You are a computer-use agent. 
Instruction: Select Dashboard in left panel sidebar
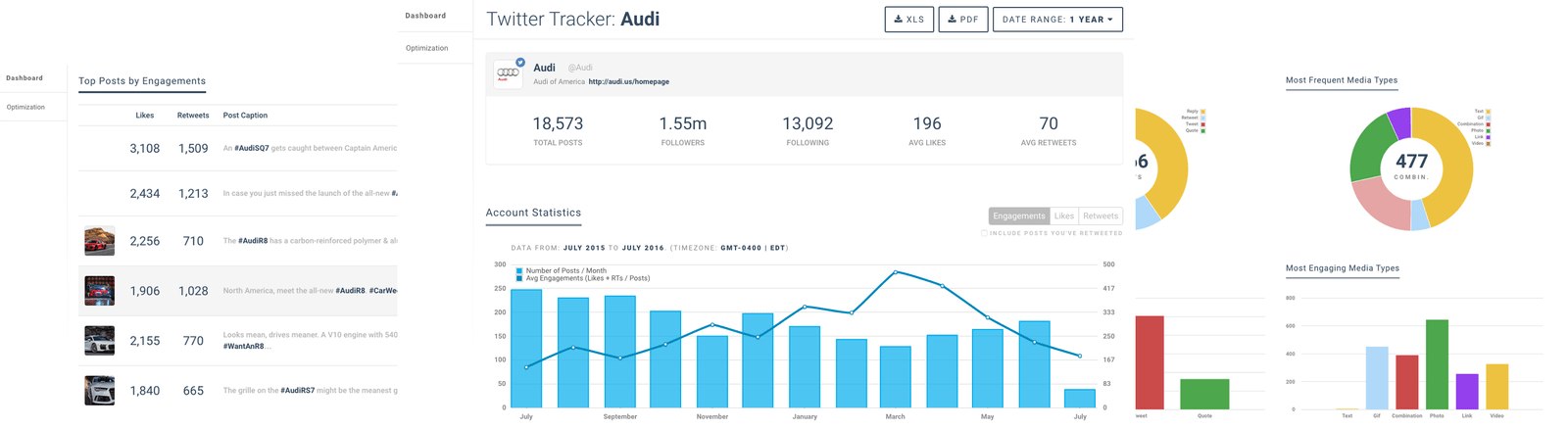click(24, 78)
